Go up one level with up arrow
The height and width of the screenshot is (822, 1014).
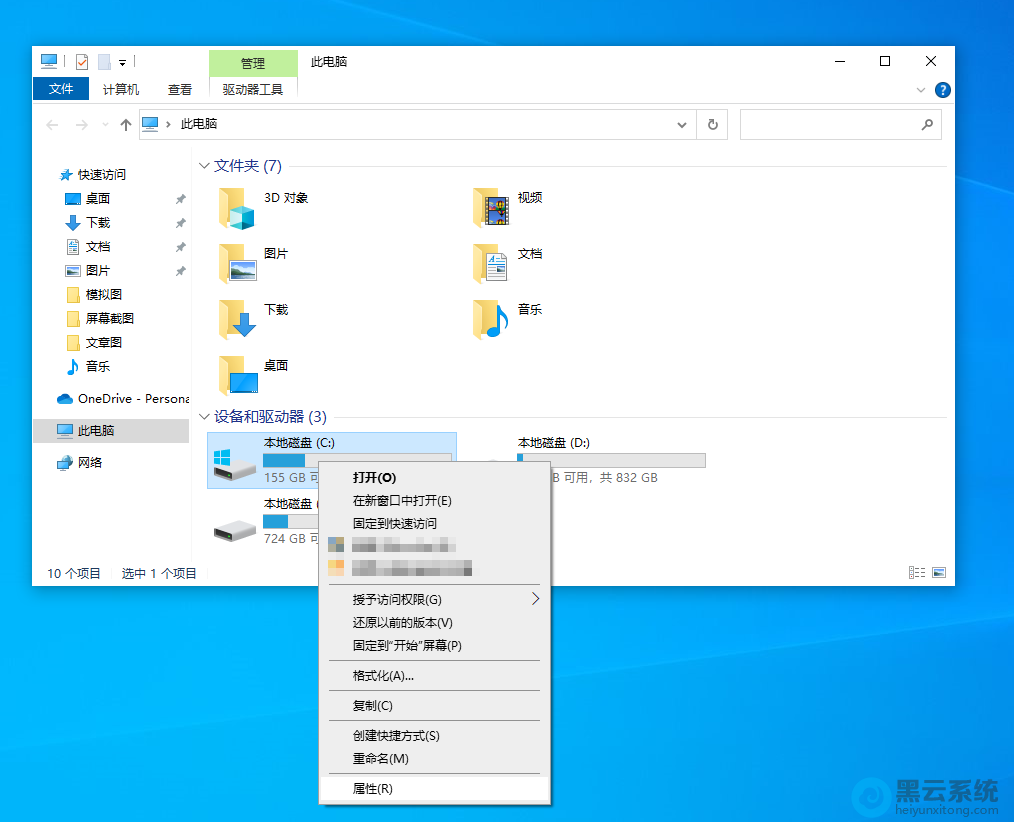(x=125, y=125)
